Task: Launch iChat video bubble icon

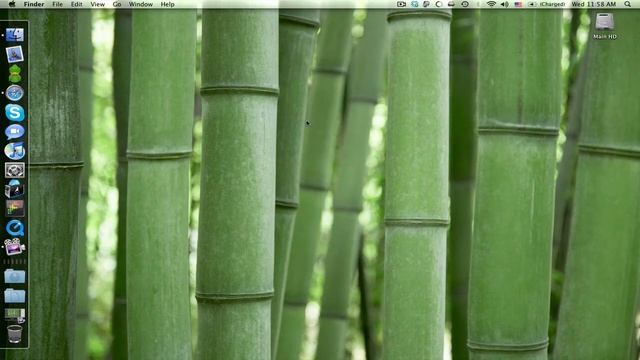Action: pyautogui.click(x=15, y=132)
